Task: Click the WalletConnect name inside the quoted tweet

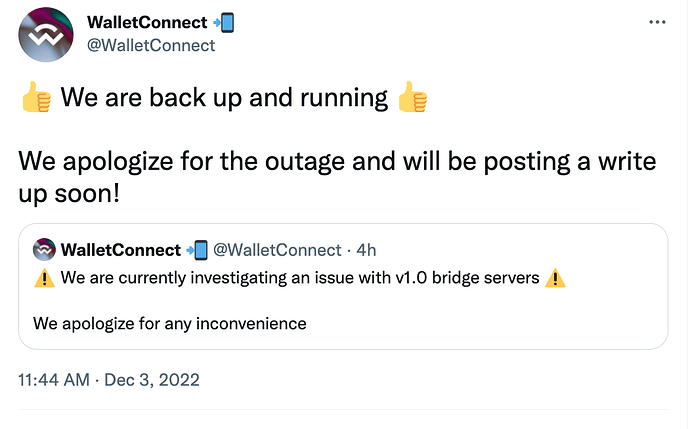Action: click(121, 249)
